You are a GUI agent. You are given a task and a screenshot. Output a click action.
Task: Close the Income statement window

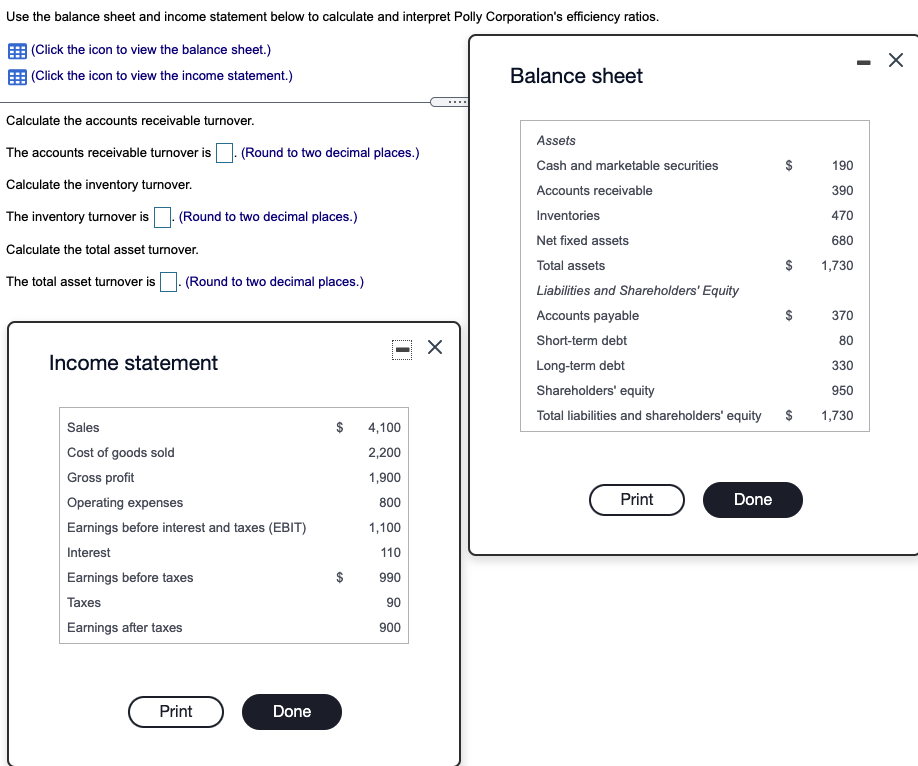pyautogui.click(x=432, y=346)
